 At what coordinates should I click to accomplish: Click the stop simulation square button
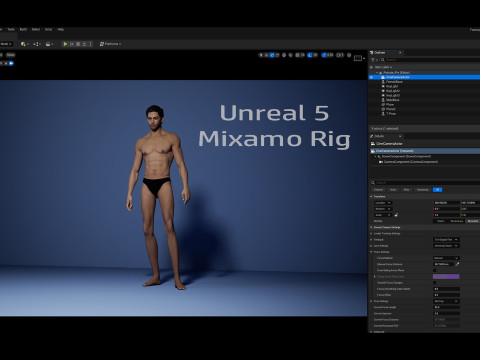coord(78,44)
